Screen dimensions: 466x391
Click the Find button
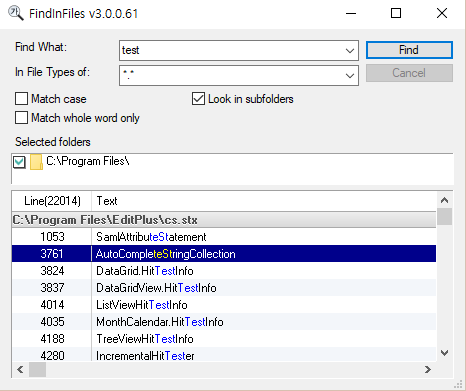tap(409, 50)
